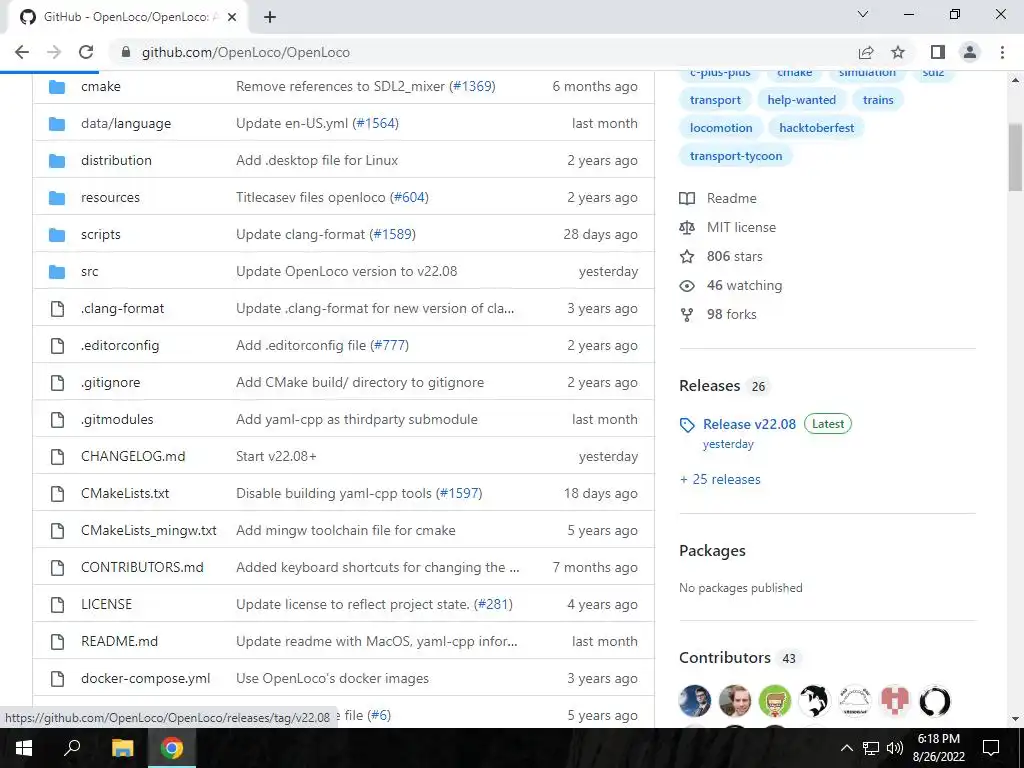Click the Chrome icon on the taskbar
Image resolution: width=1024 pixels, height=768 pixels.
click(172, 748)
